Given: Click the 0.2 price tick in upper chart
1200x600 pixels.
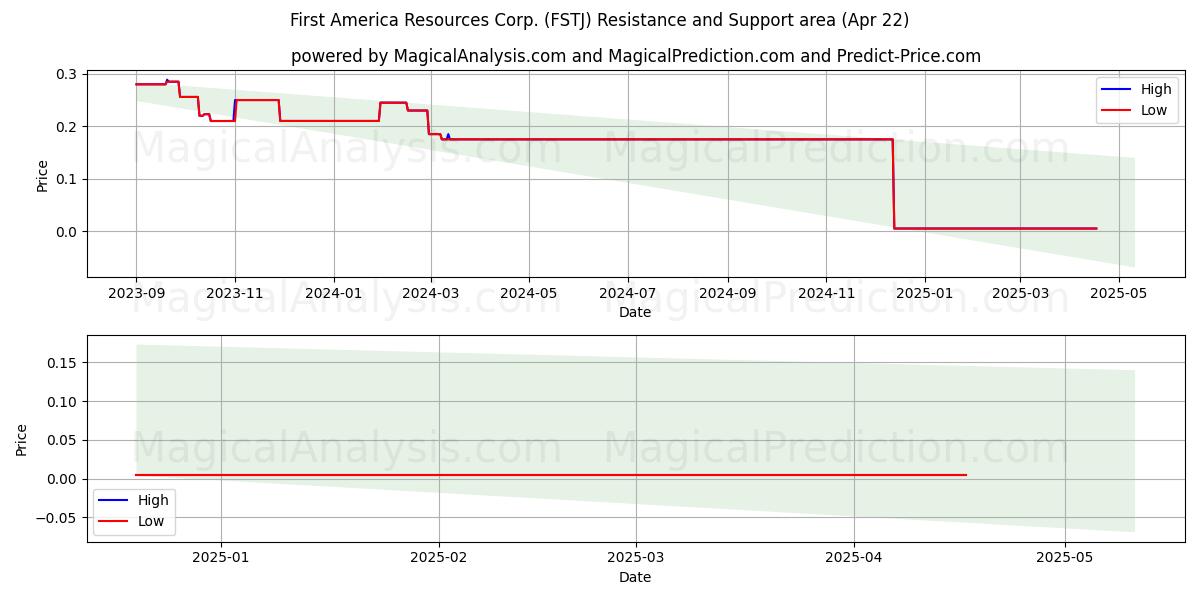Looking at the screenshot, I should pos(67,127).
